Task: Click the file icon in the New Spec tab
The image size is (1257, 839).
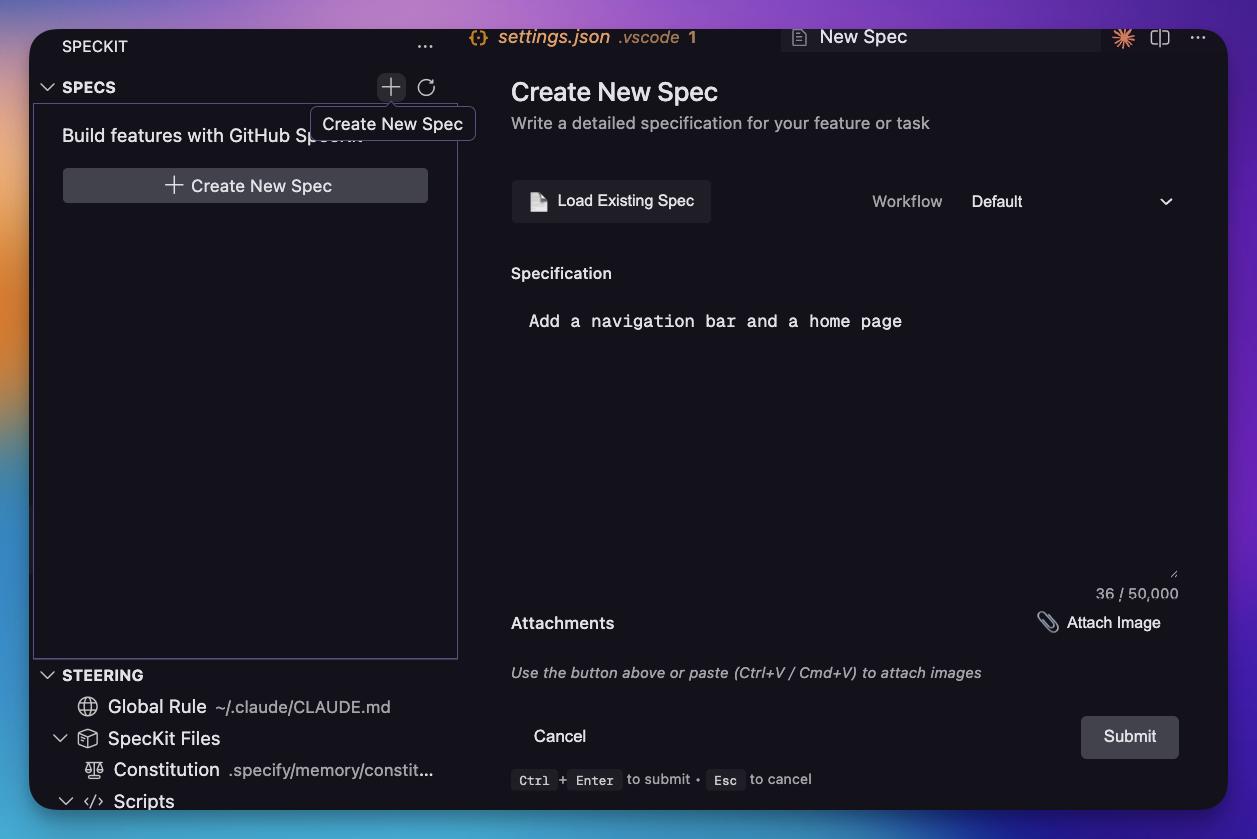Action: click(798, 36)
